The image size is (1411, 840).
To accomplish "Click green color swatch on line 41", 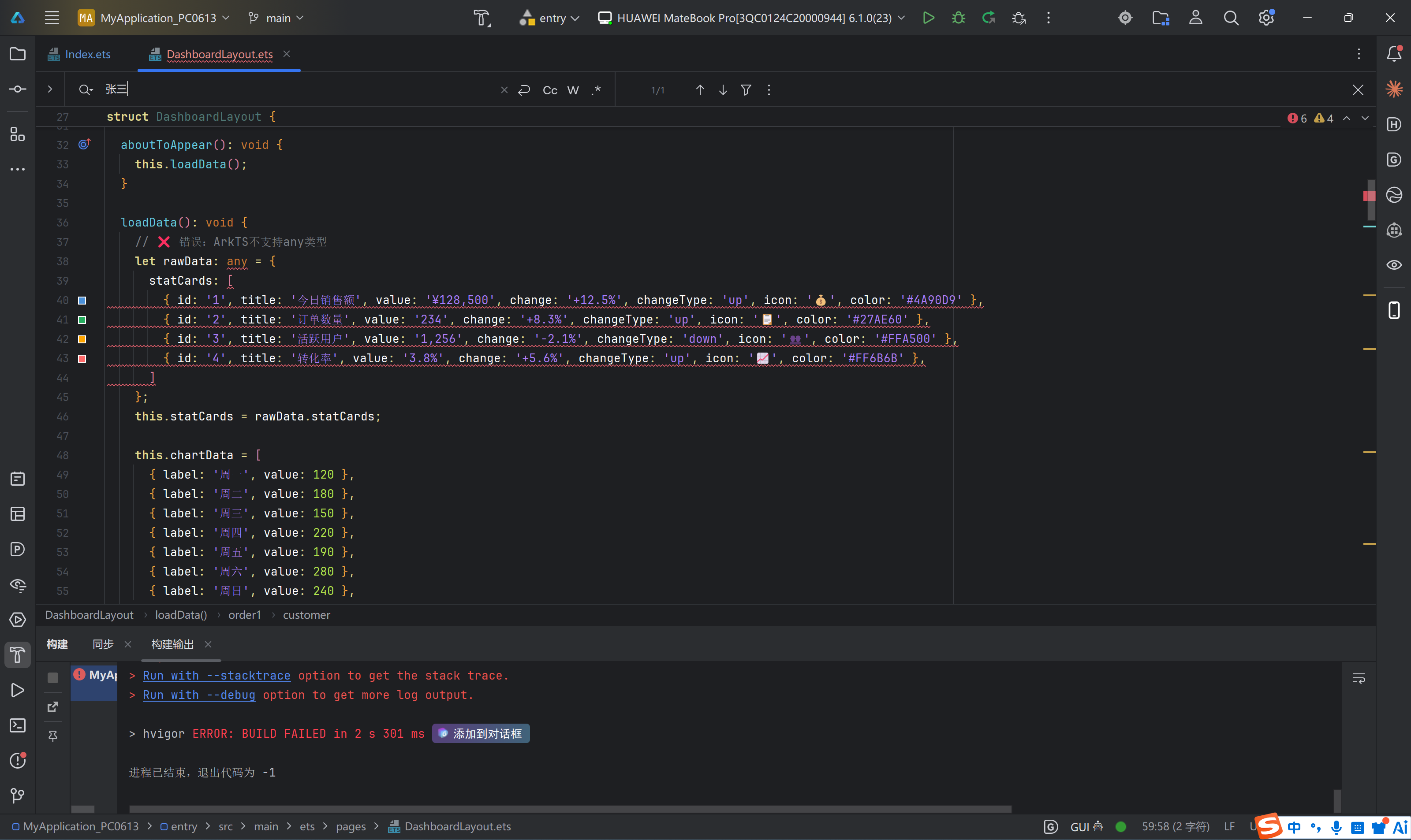I will (x=82, y=320).
